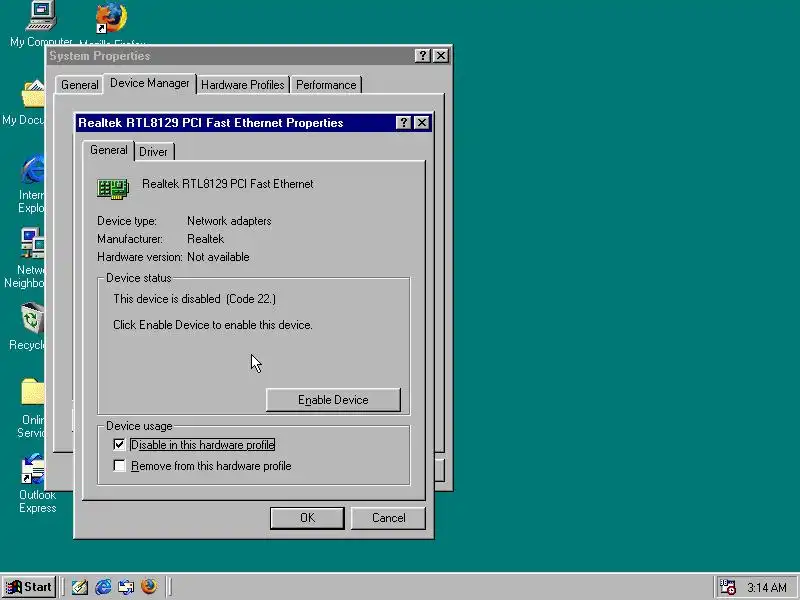Click the system tray scheduler icon
Screen dimensions: 800x600
[x=727, y=587]
